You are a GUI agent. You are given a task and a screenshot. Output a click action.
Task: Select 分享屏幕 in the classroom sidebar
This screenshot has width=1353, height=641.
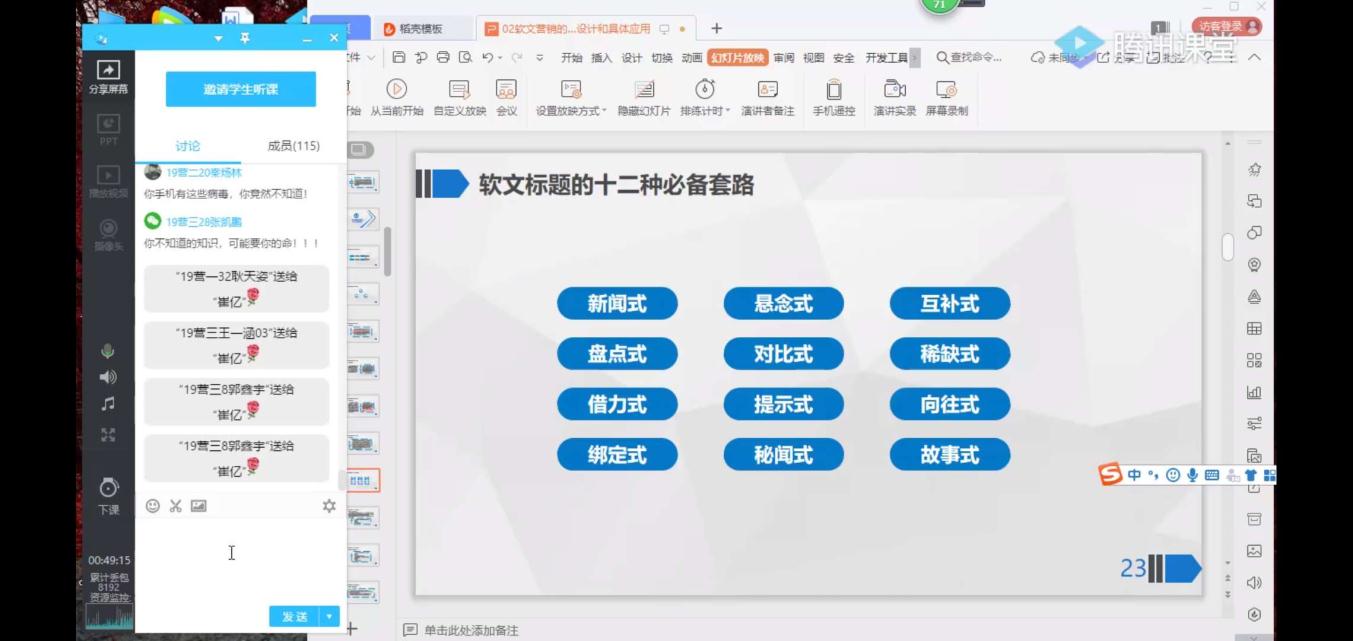point(107,76)
